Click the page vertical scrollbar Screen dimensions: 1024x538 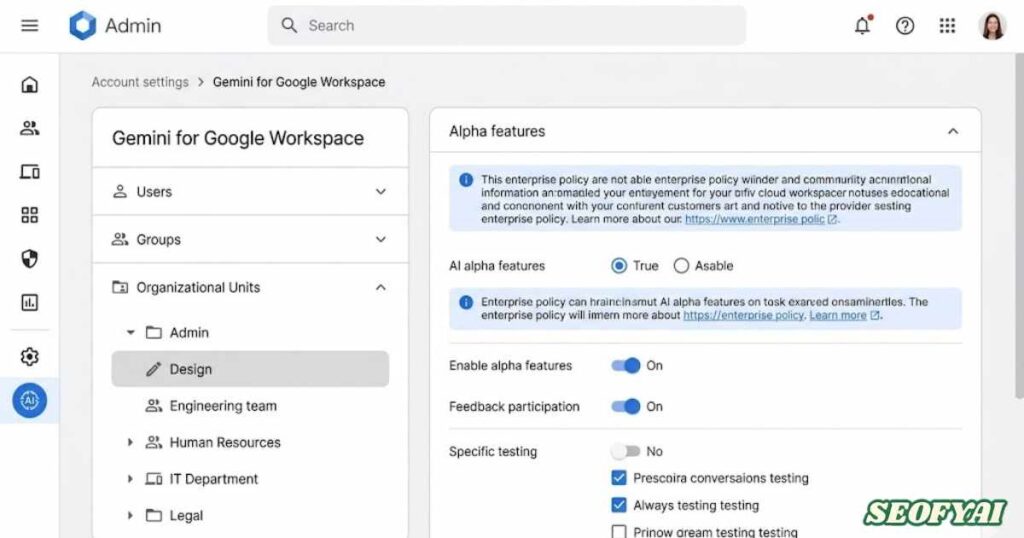click(1019, 225)
